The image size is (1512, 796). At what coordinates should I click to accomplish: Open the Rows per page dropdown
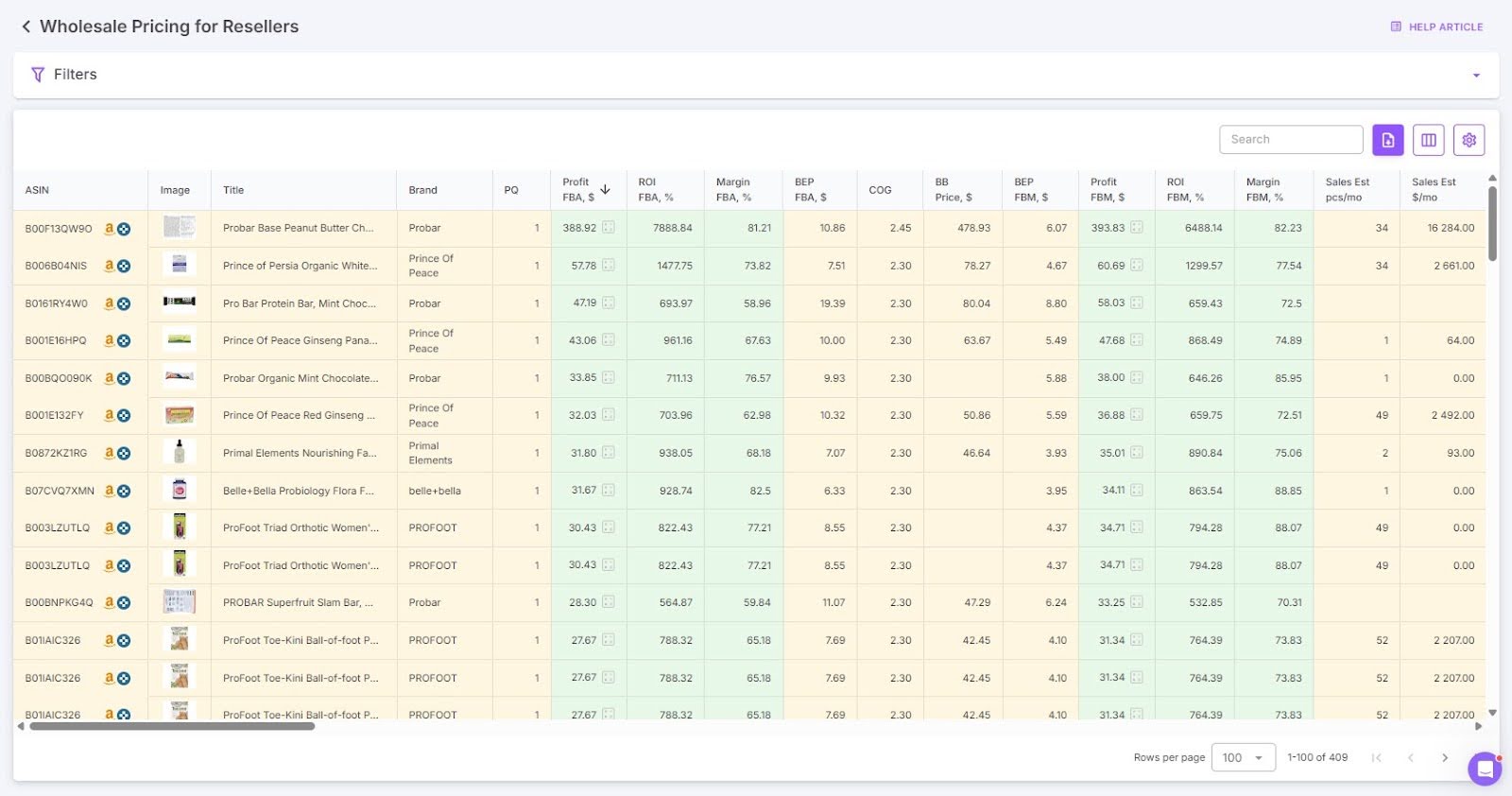(1243, 757)
